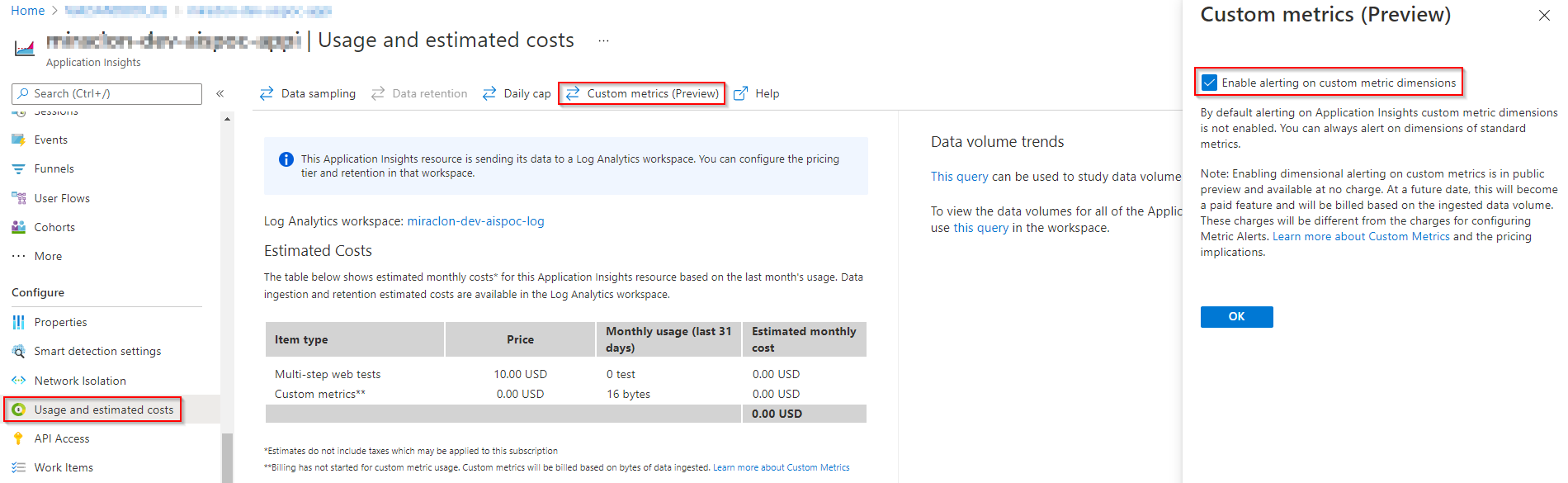Click the Daily cap toolbar icon

[x=489, y=93]
